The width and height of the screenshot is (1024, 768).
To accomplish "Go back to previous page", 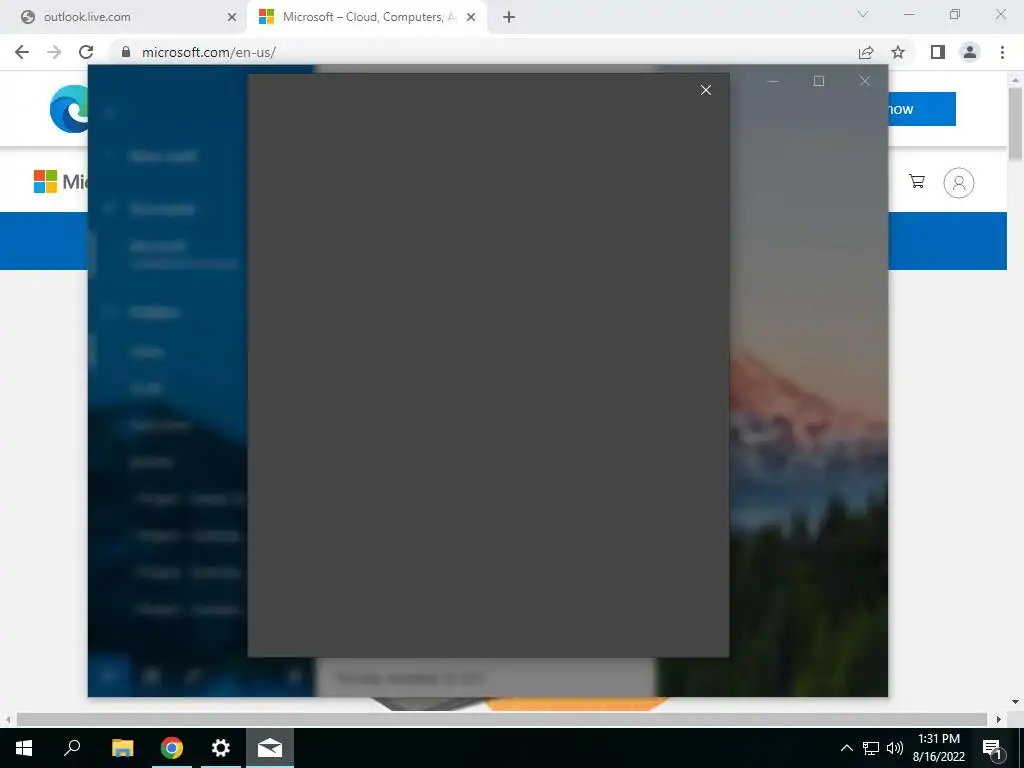I will click(x=22, y=52).
